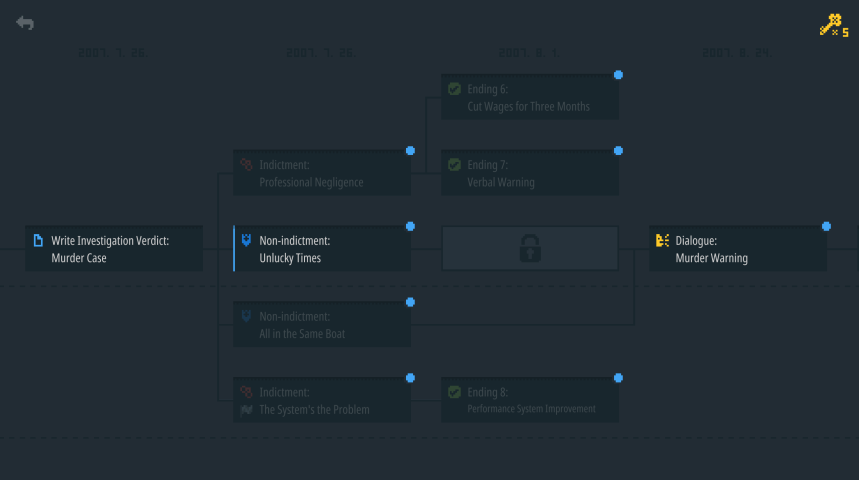
Task: Click the back arrow icon
Action: [25, 23]
